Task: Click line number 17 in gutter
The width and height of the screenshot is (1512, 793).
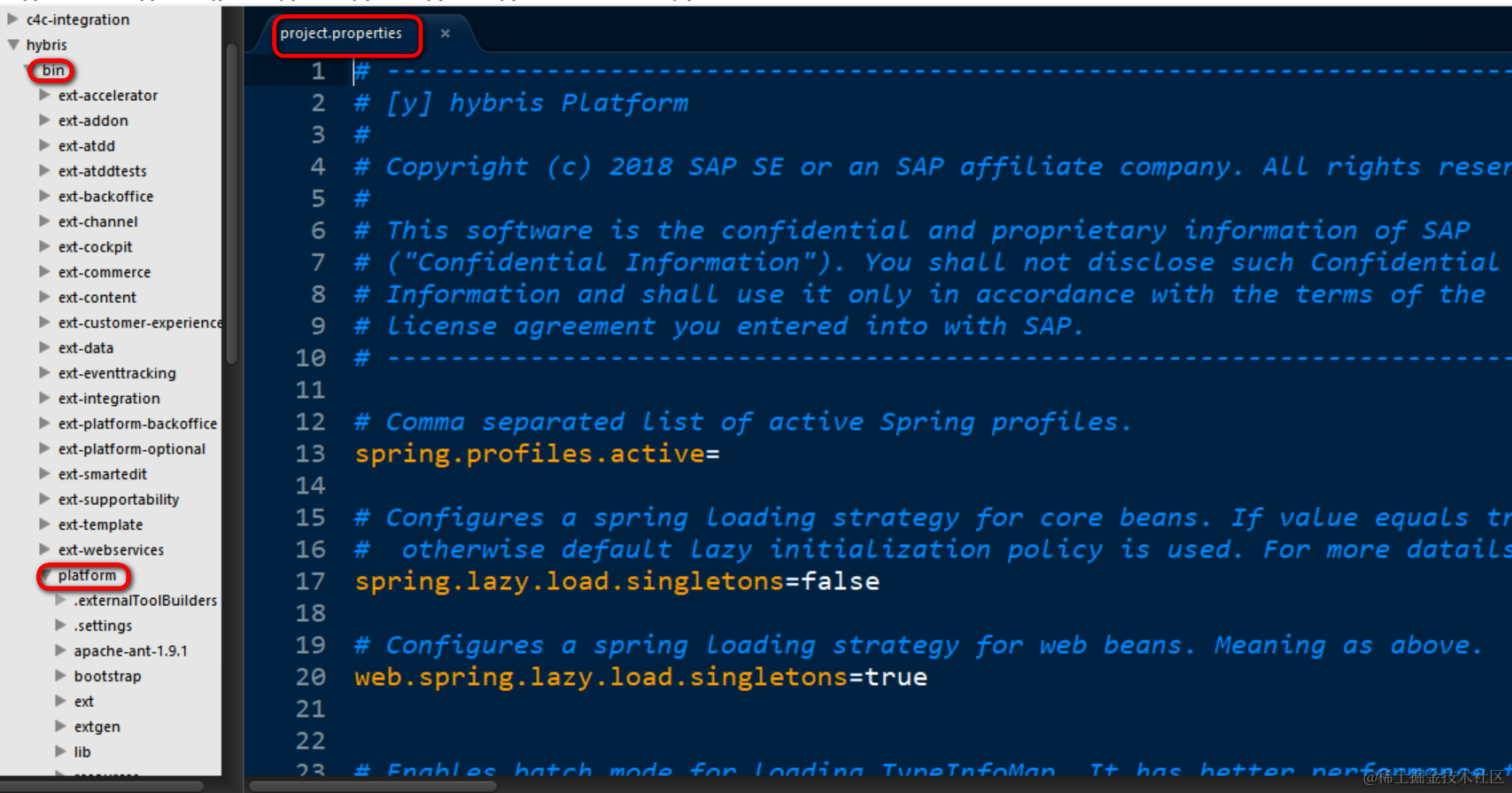Action: click(310, 581)
